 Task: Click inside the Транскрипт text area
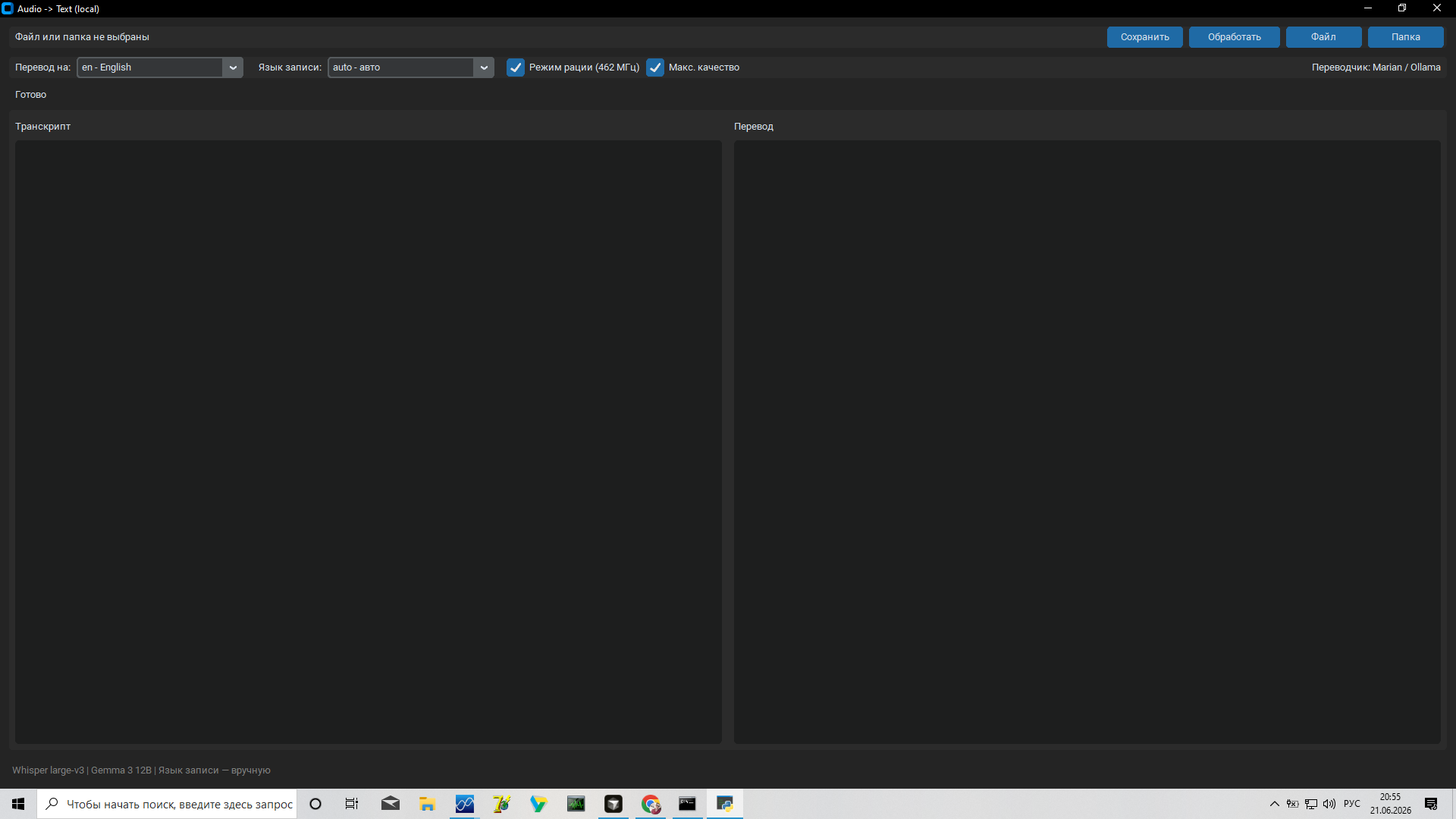(x=369, y=441)
